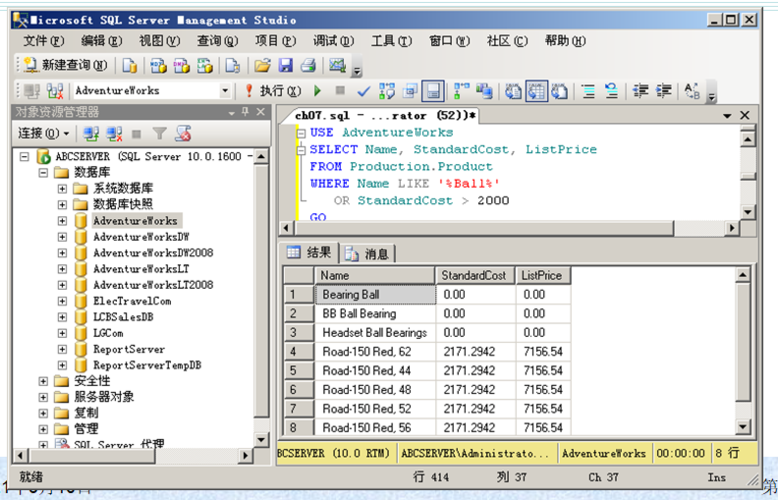Select Results to File icon
The image size is (778, 500).
coord(559,91)
